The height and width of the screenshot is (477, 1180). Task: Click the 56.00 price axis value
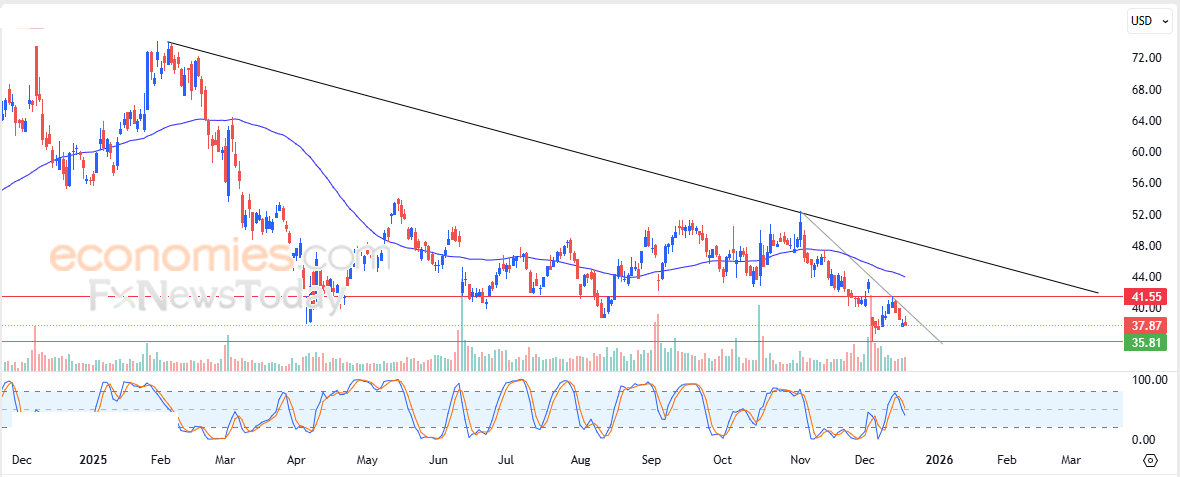(1147, 183)
